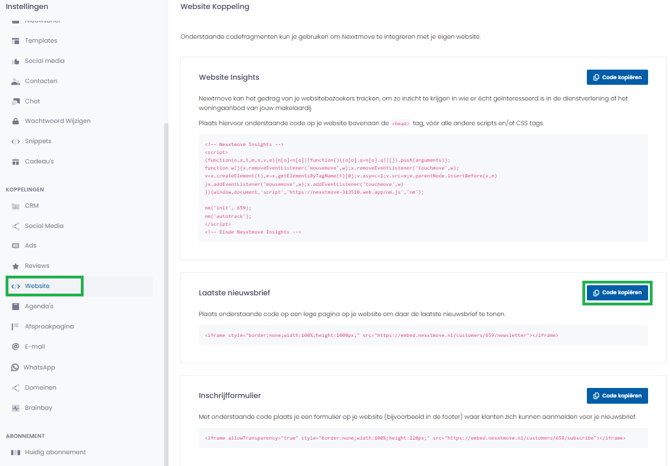Click the Domeinen share icon
670x466 pixels.
click(x=15, y=388)
